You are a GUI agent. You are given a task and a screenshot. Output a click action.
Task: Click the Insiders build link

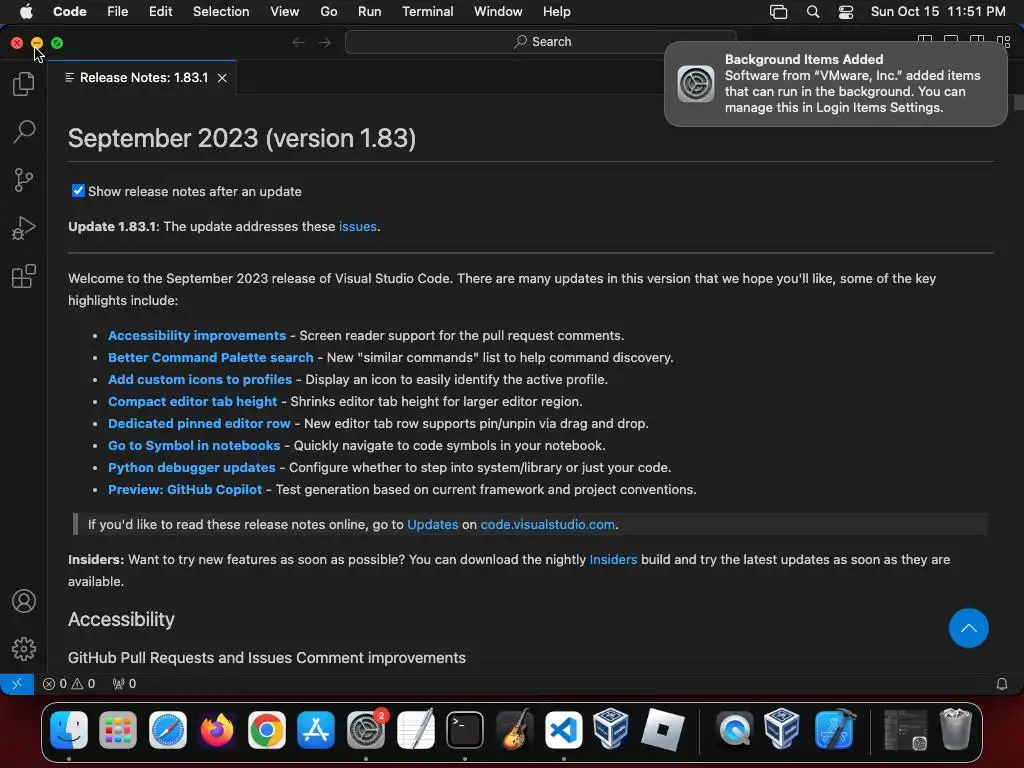[613, 560]
